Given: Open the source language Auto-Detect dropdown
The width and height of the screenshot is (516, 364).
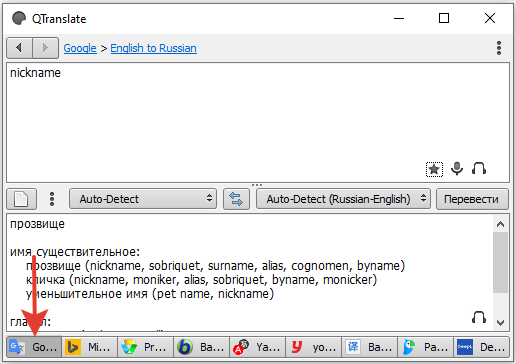Looking at the screenshot, I should [x=143, y=199].
